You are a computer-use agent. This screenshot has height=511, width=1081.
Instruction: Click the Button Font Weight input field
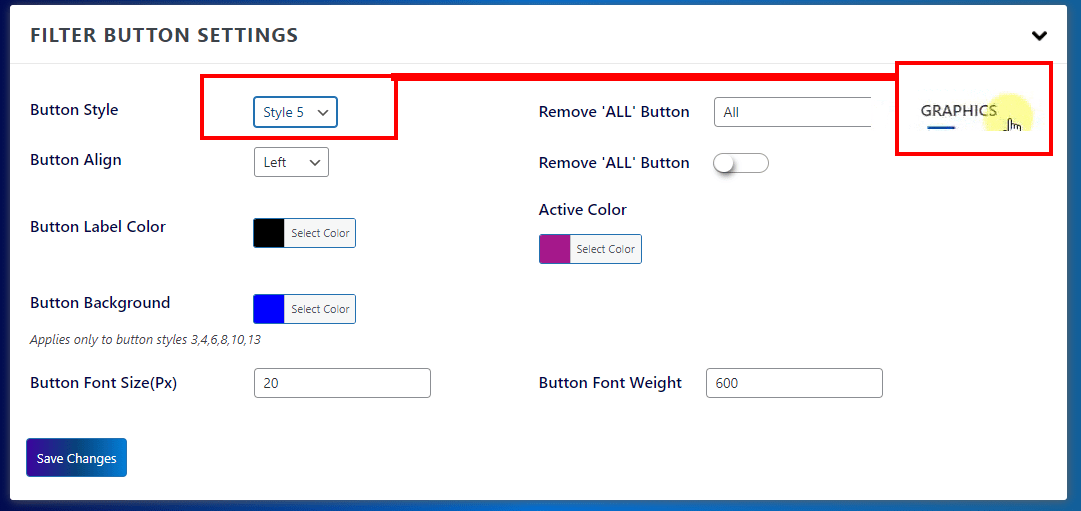point(794,383)
